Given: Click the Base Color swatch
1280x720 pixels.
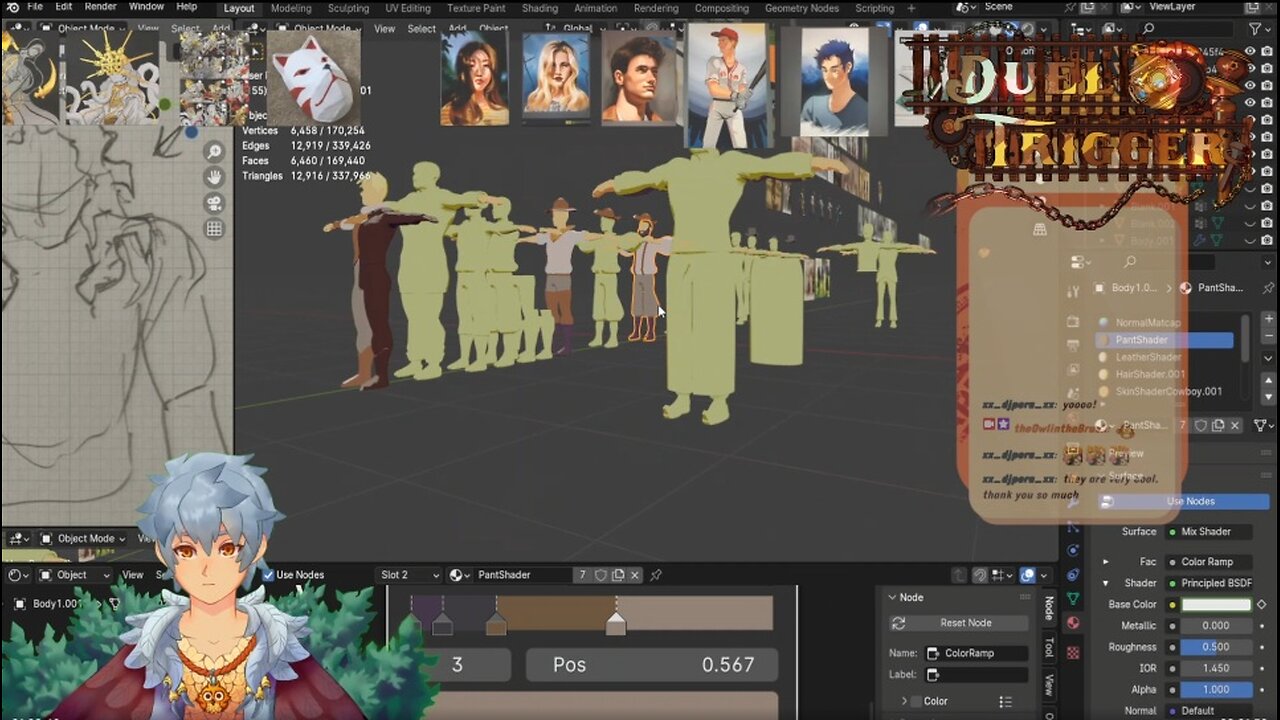Looking at the screenshot, I should click(x=1216, y=605).
